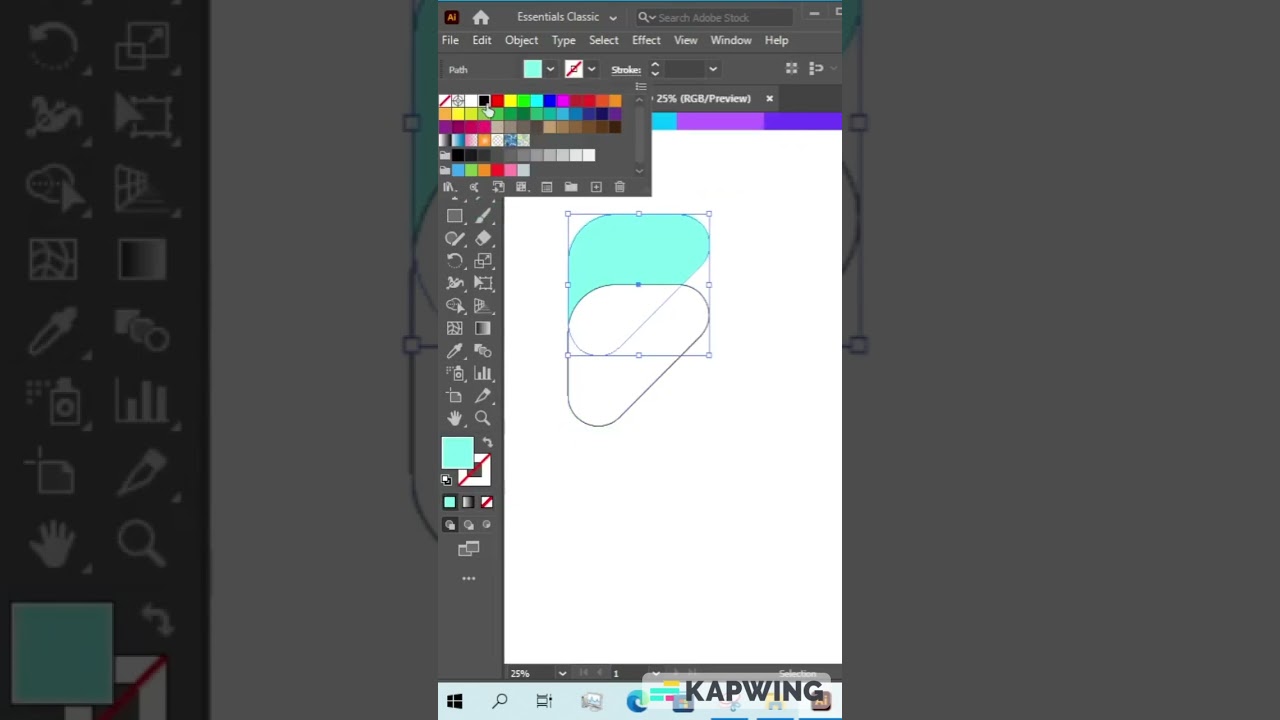Pick the black swatch

(x=484, y=101)
